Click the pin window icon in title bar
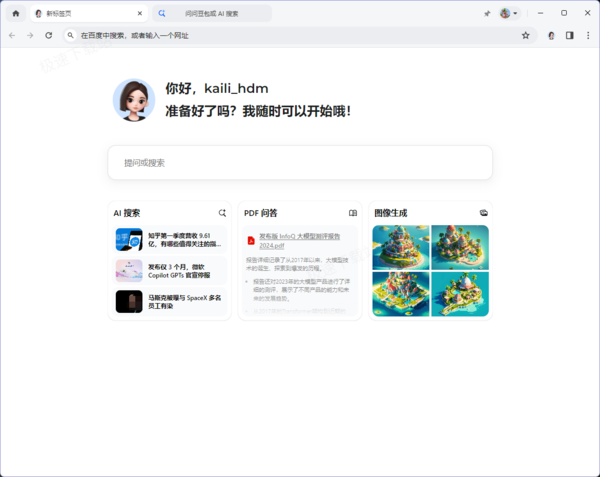600x477 pixels. tap(487, 13)
